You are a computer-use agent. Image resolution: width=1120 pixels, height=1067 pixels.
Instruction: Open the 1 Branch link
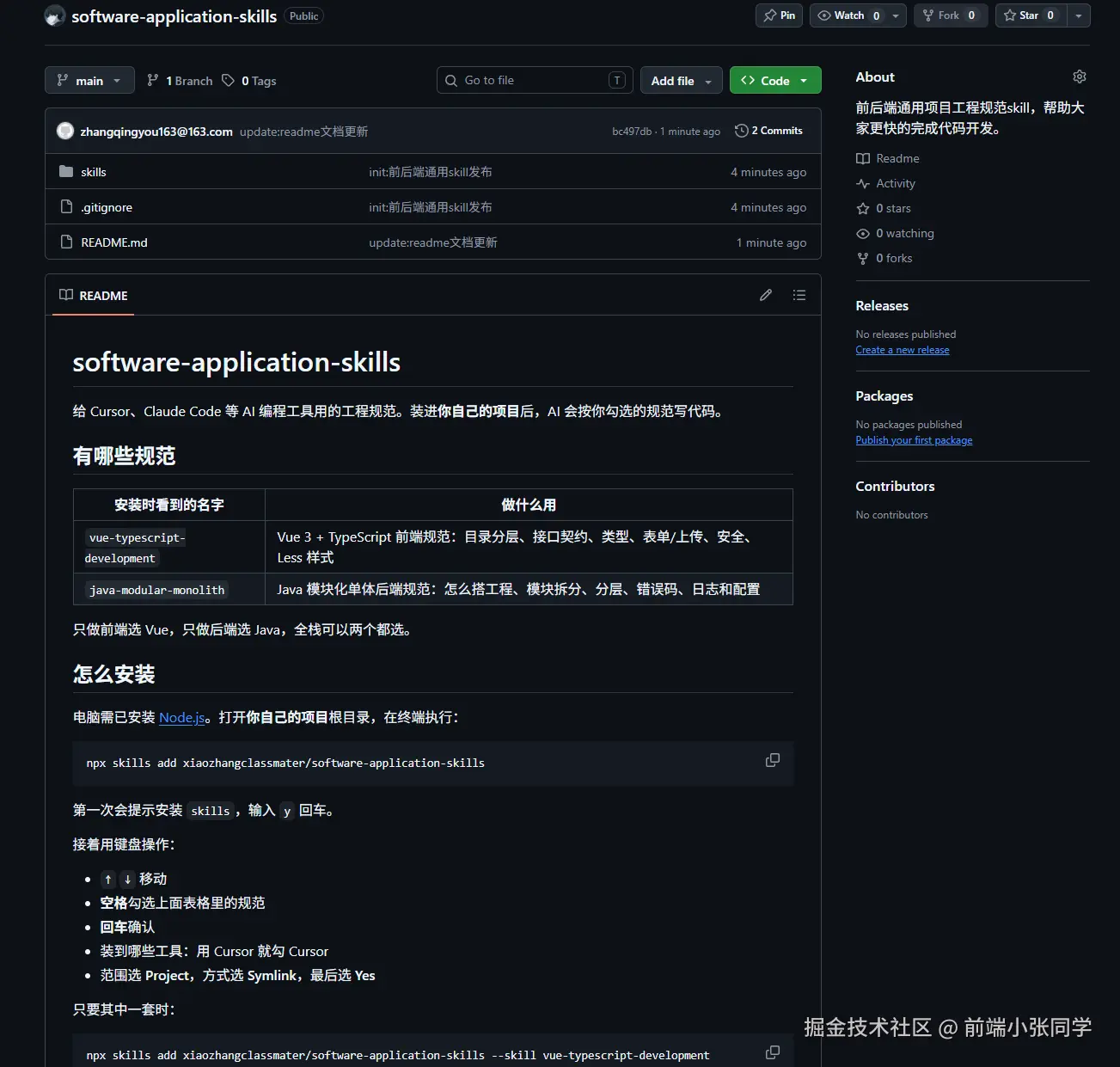point(180,80)
